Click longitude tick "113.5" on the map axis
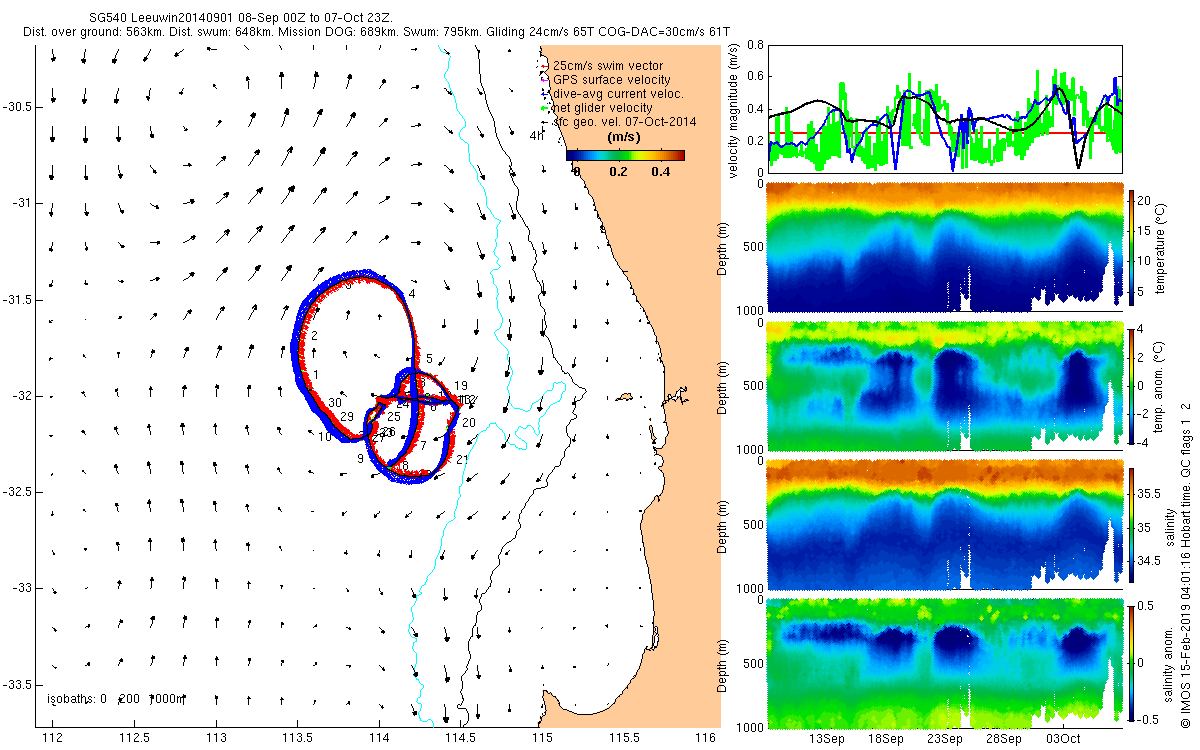Image resolution: width=1200 pixels, height=750 pixels. pyautogui.click(x=297, y=737)
